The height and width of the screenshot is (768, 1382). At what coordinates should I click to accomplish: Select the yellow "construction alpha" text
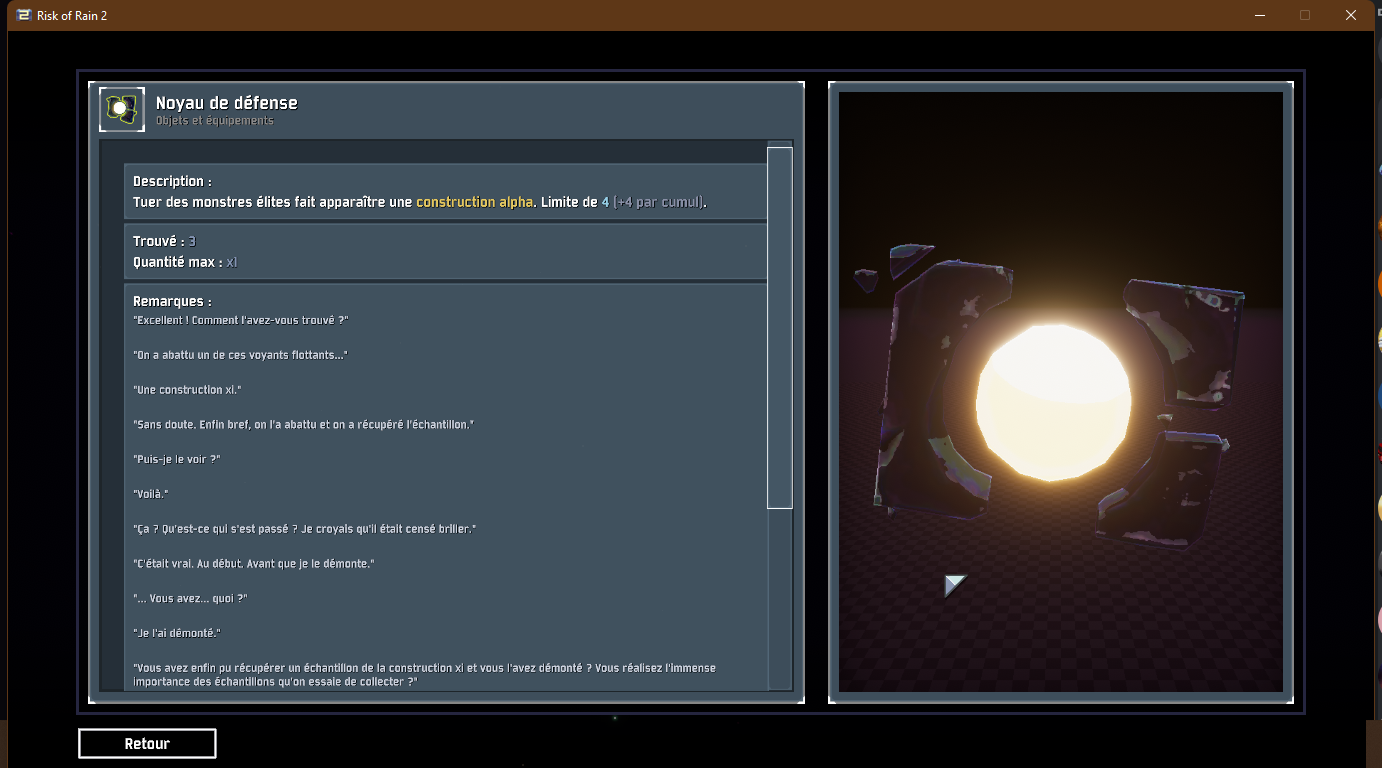(x=474, y=202)
